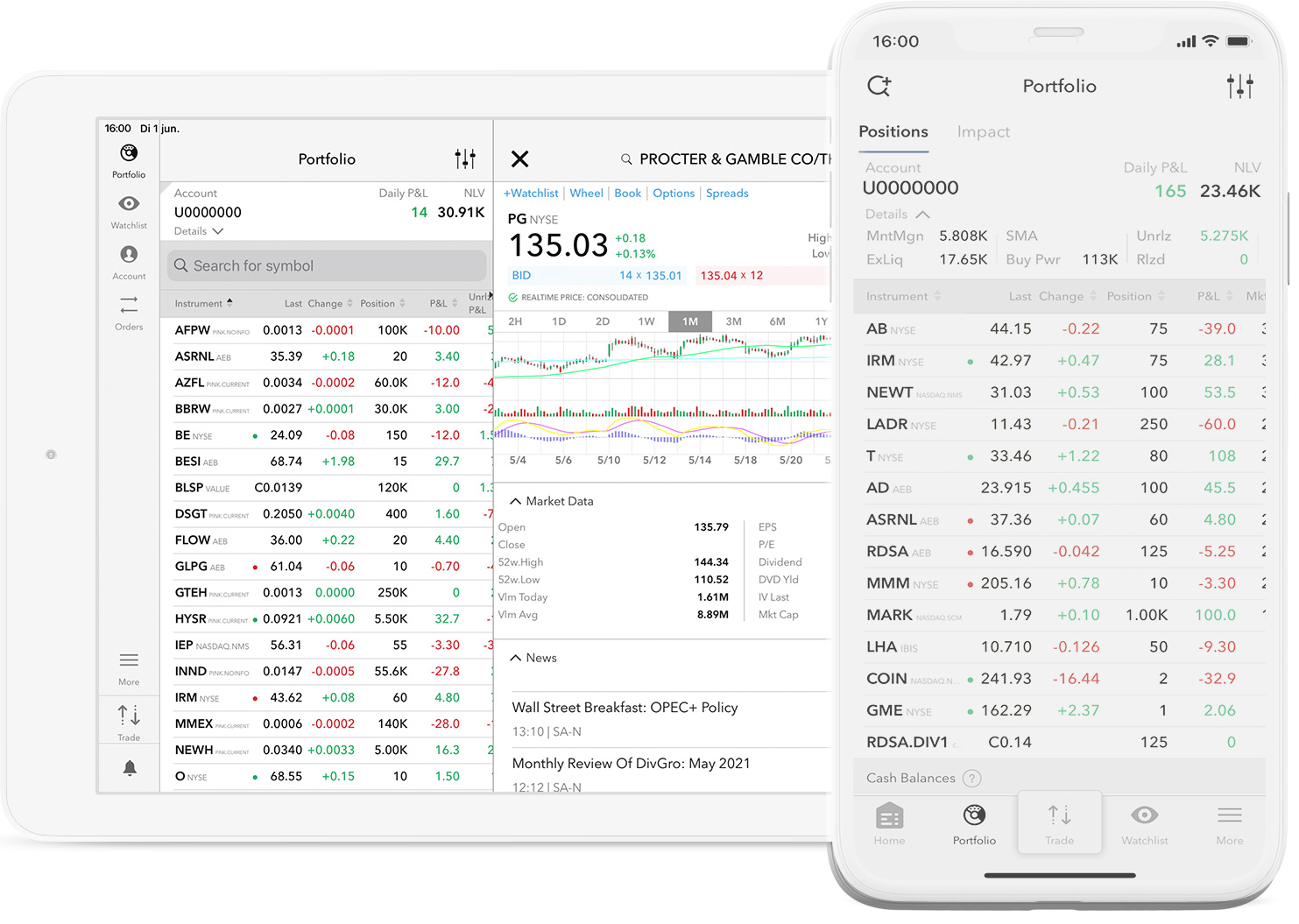Sort tablet list by Change column
The height and width of the screenshot is (924, 1299).
click(x=330, y=303)
